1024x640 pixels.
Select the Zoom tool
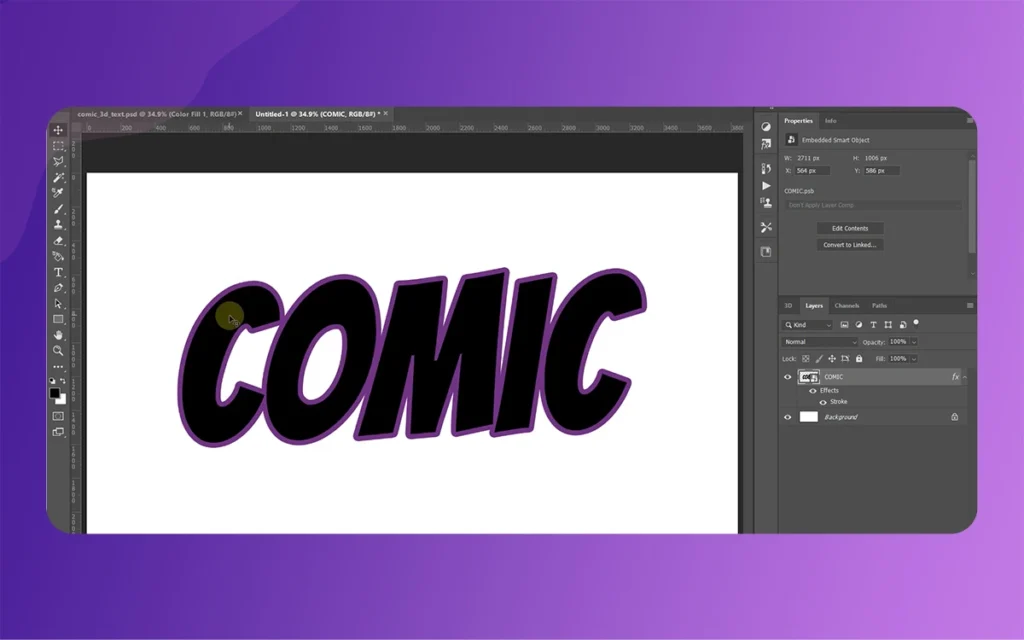point(58,351)
